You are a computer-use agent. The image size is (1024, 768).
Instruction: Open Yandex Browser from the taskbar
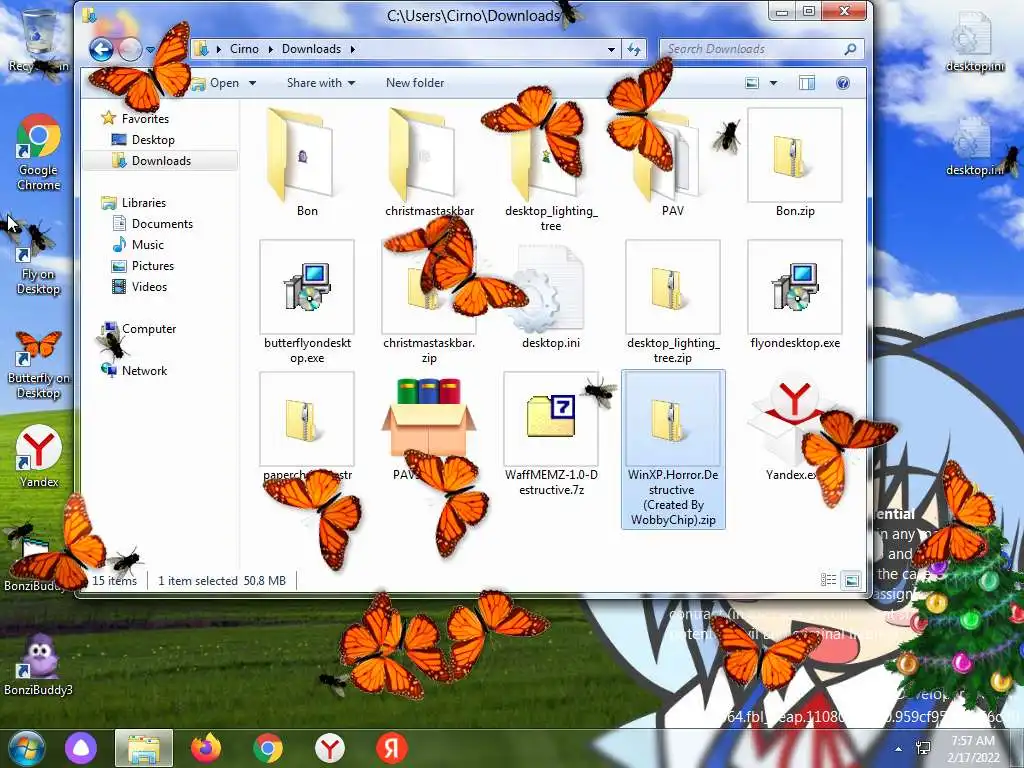pyautogui.click(x=330, y=748)
